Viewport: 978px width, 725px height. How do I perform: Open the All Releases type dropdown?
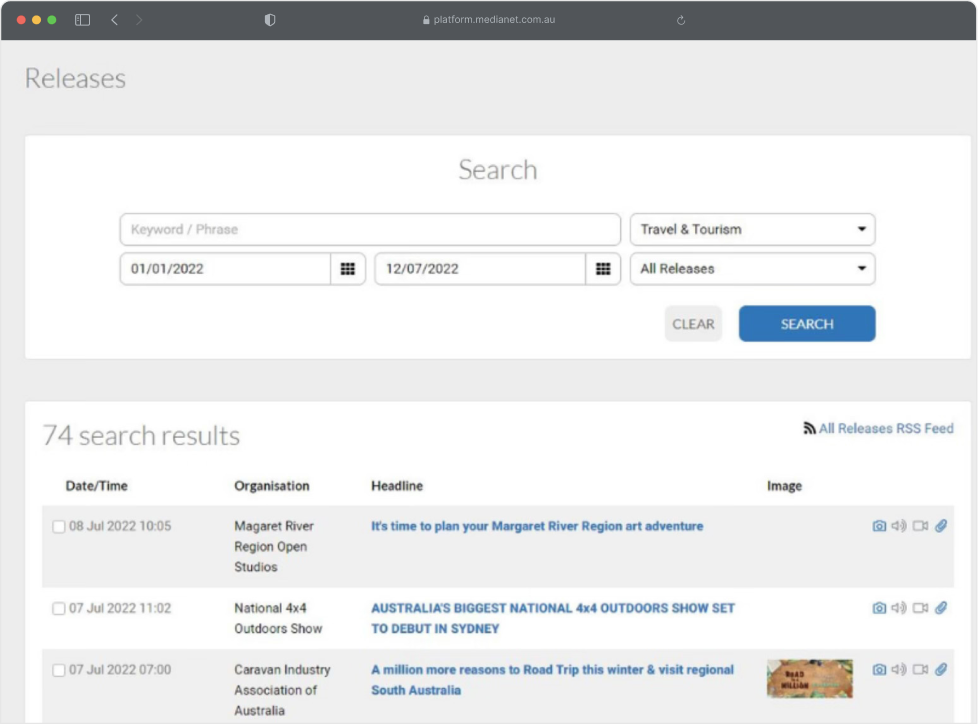(x=752, y=269)
